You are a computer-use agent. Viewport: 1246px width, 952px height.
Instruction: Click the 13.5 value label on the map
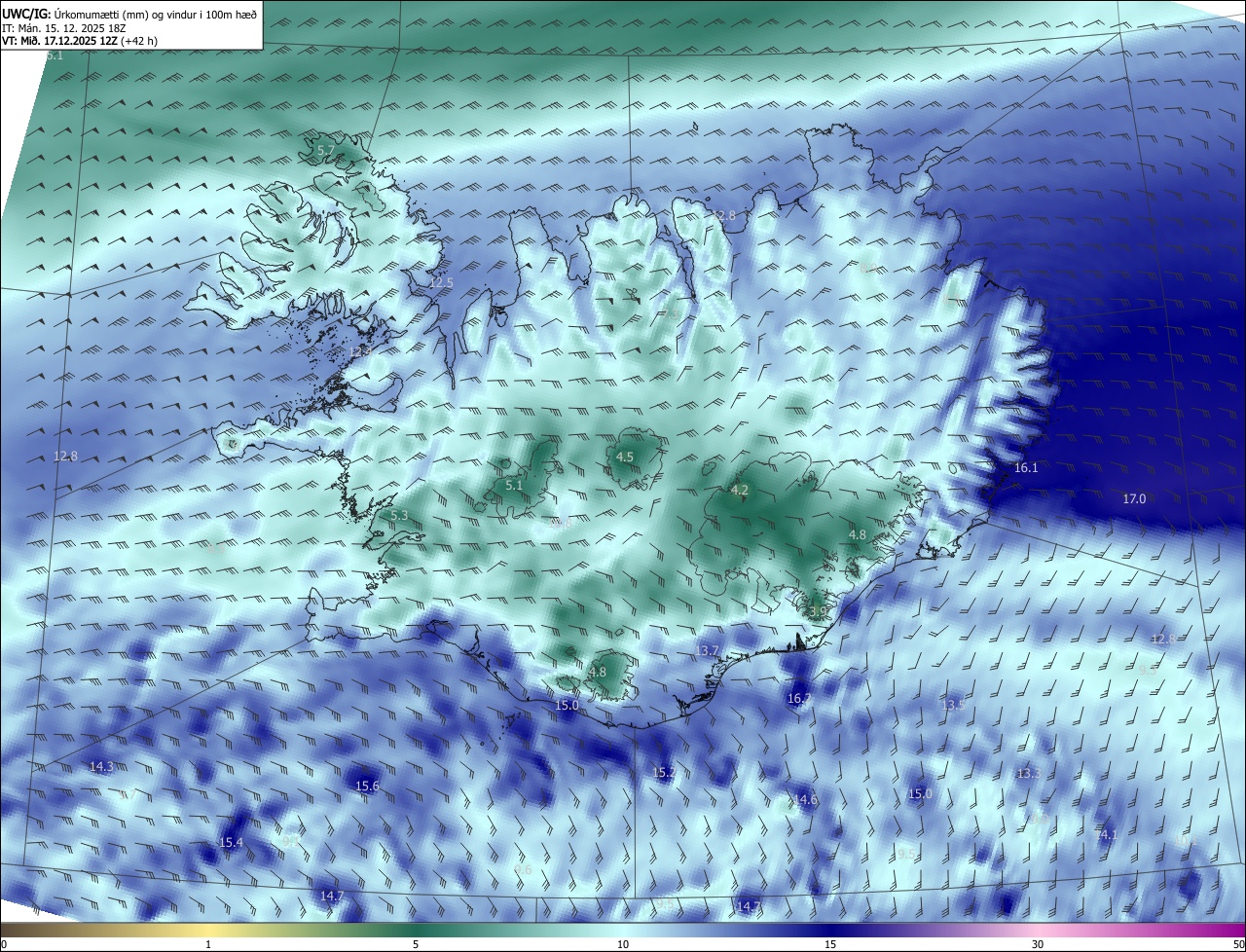tap(953, 704)
